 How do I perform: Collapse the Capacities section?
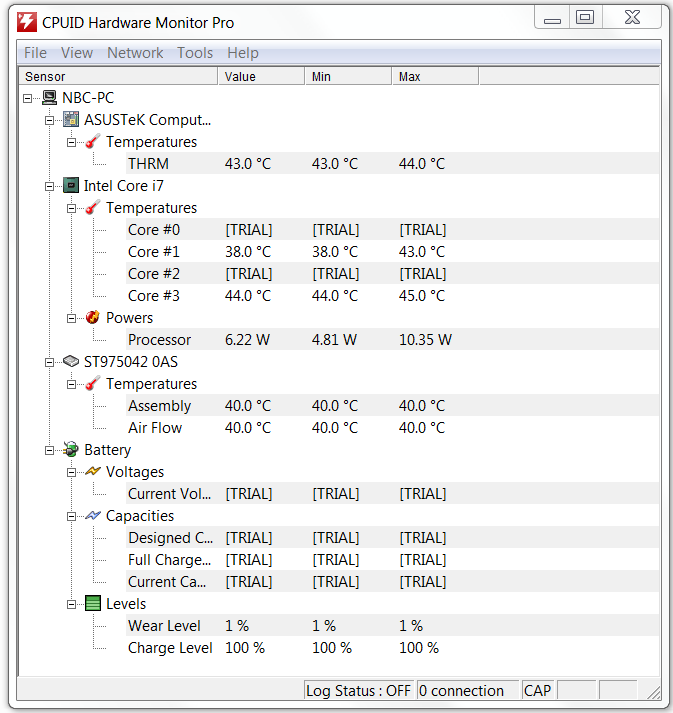[71, 517]
